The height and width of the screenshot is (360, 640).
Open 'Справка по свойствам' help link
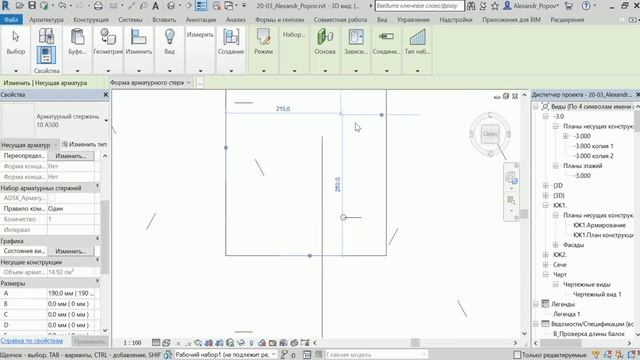[31, 340]
